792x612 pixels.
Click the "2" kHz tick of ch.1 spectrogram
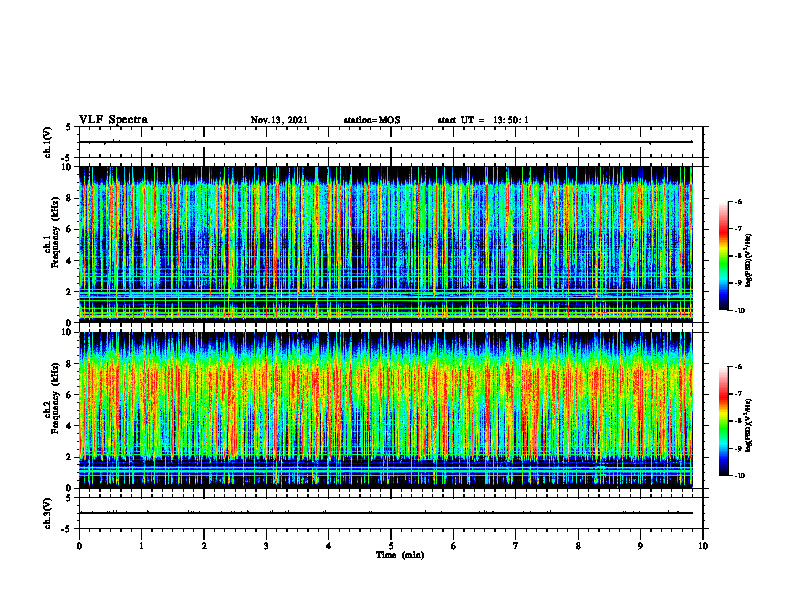(70, 292)
